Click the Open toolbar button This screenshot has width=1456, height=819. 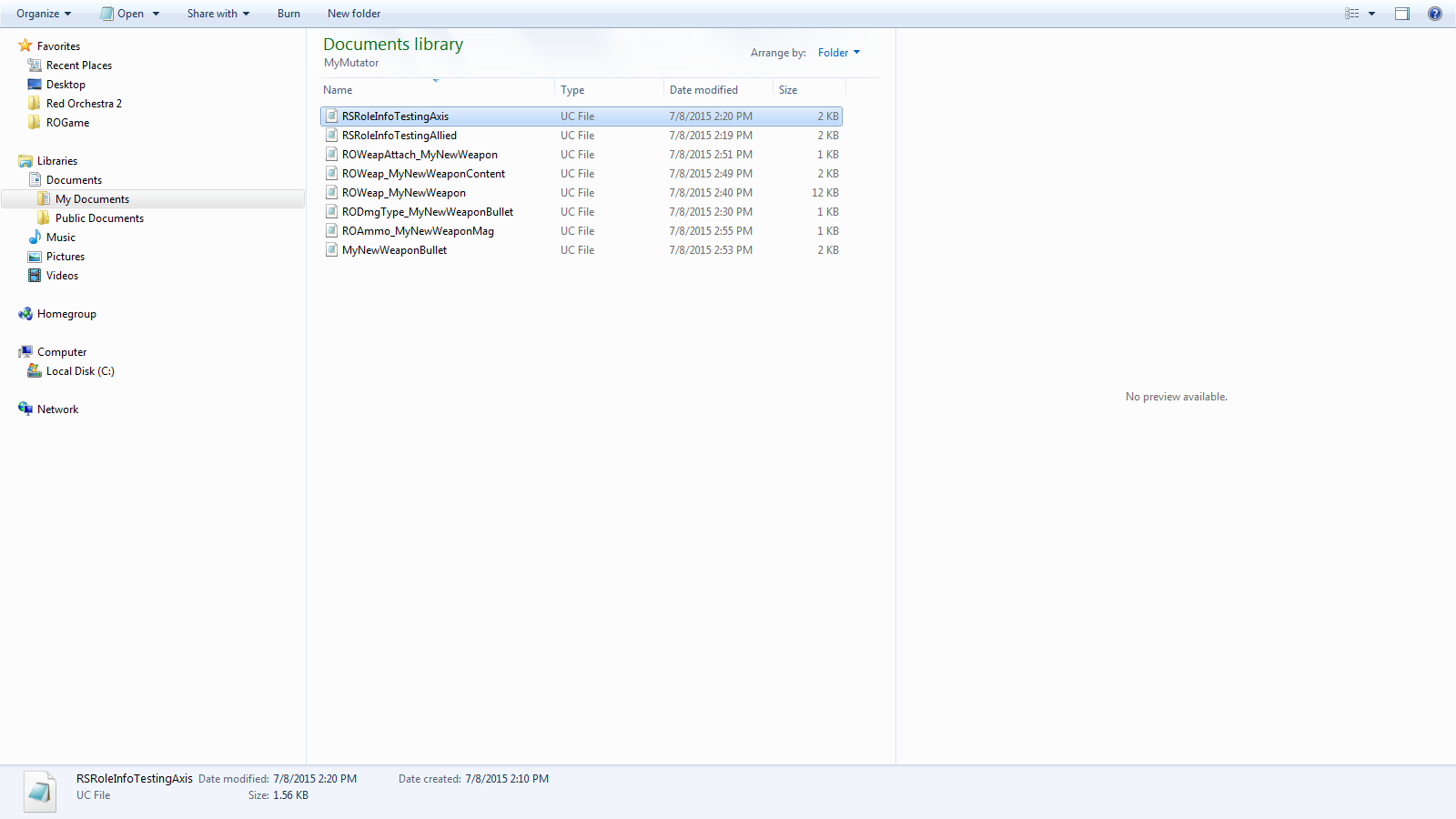tap(122, 14)
